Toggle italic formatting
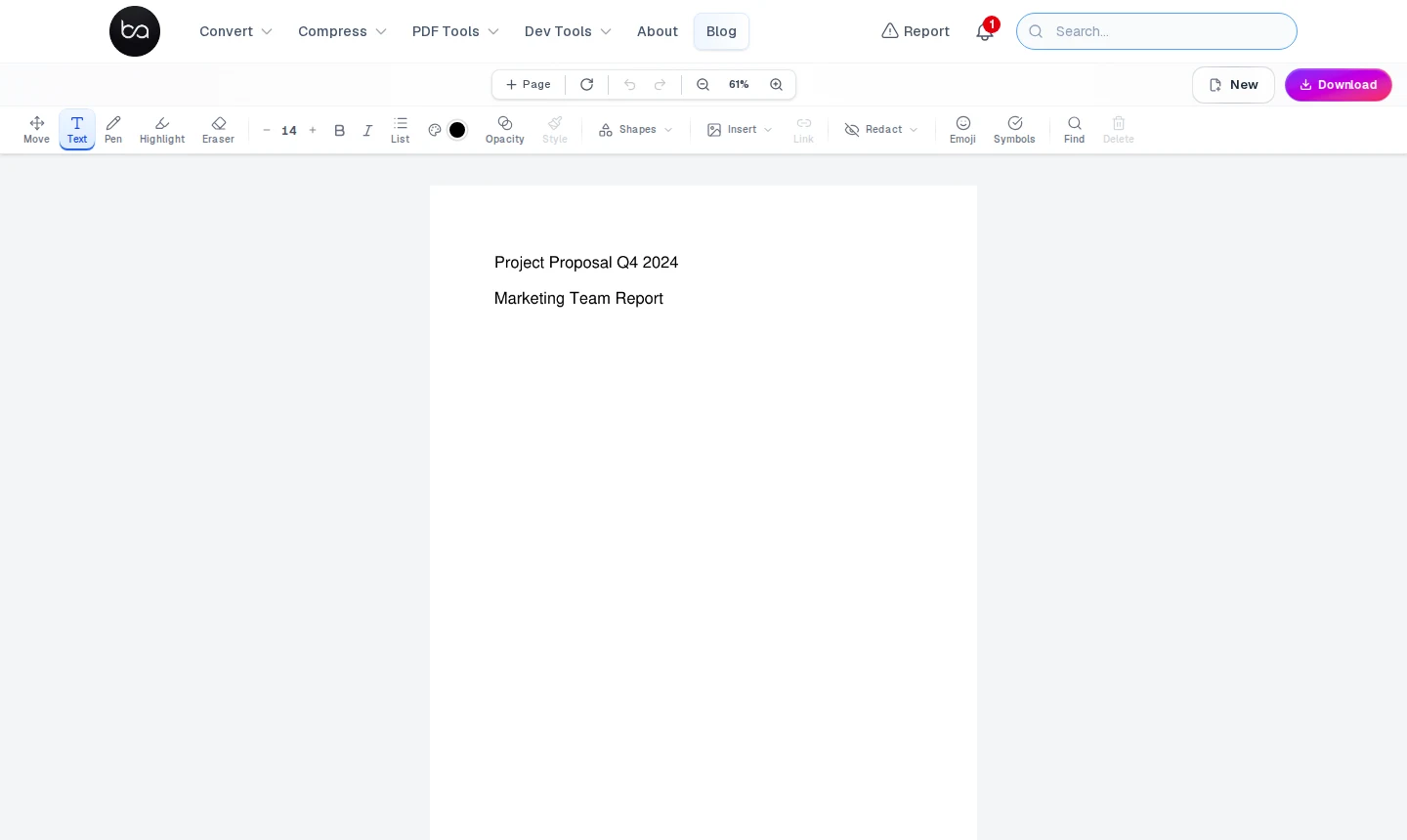Screen dimensions: 1407x840 pyautogui.click(x=367, y=130)
